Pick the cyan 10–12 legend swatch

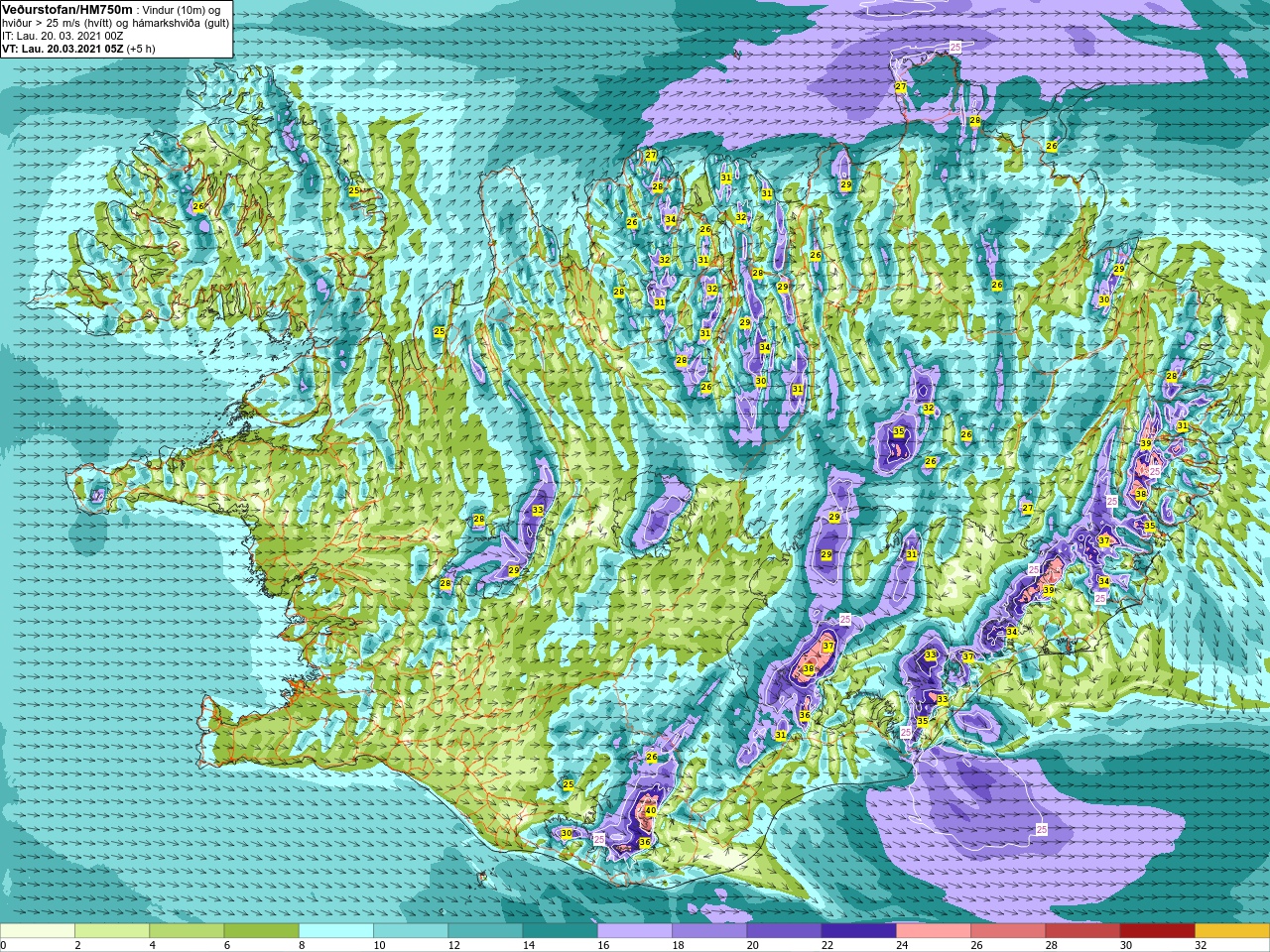click(411, 930)
